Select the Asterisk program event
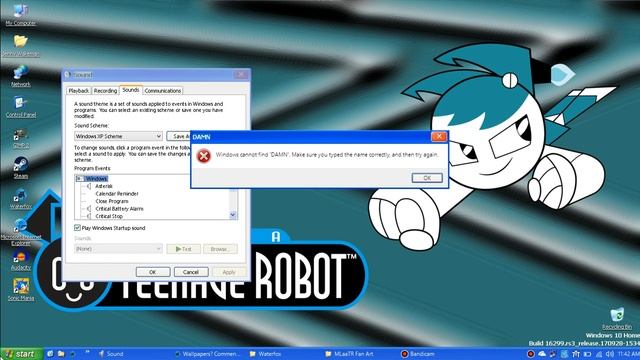The width and height of the screenshot is (640, 360). 104,186
